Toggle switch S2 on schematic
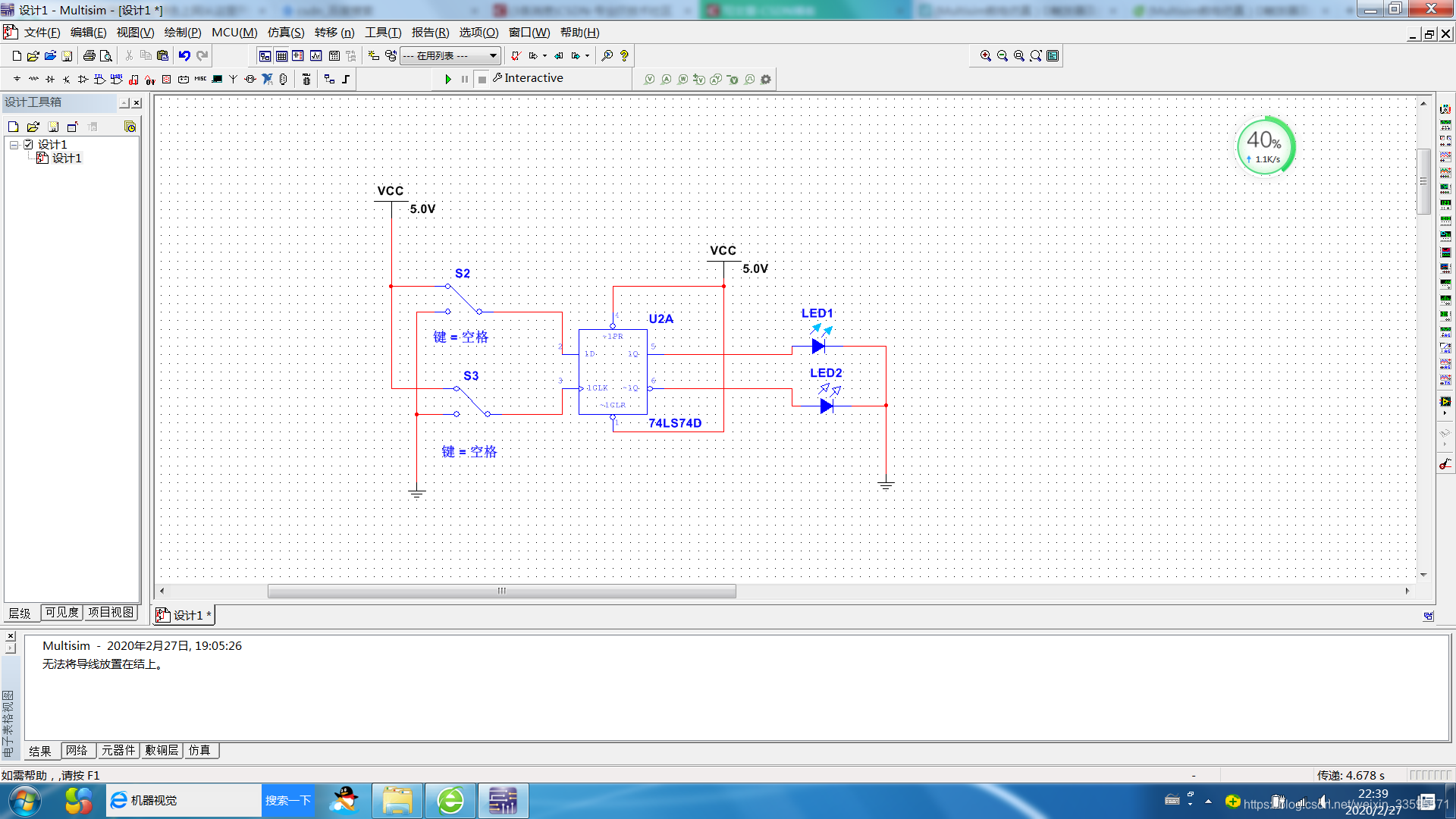This screenshot has width=1456, height=819. pyautogui.click(x=463, y=299)
